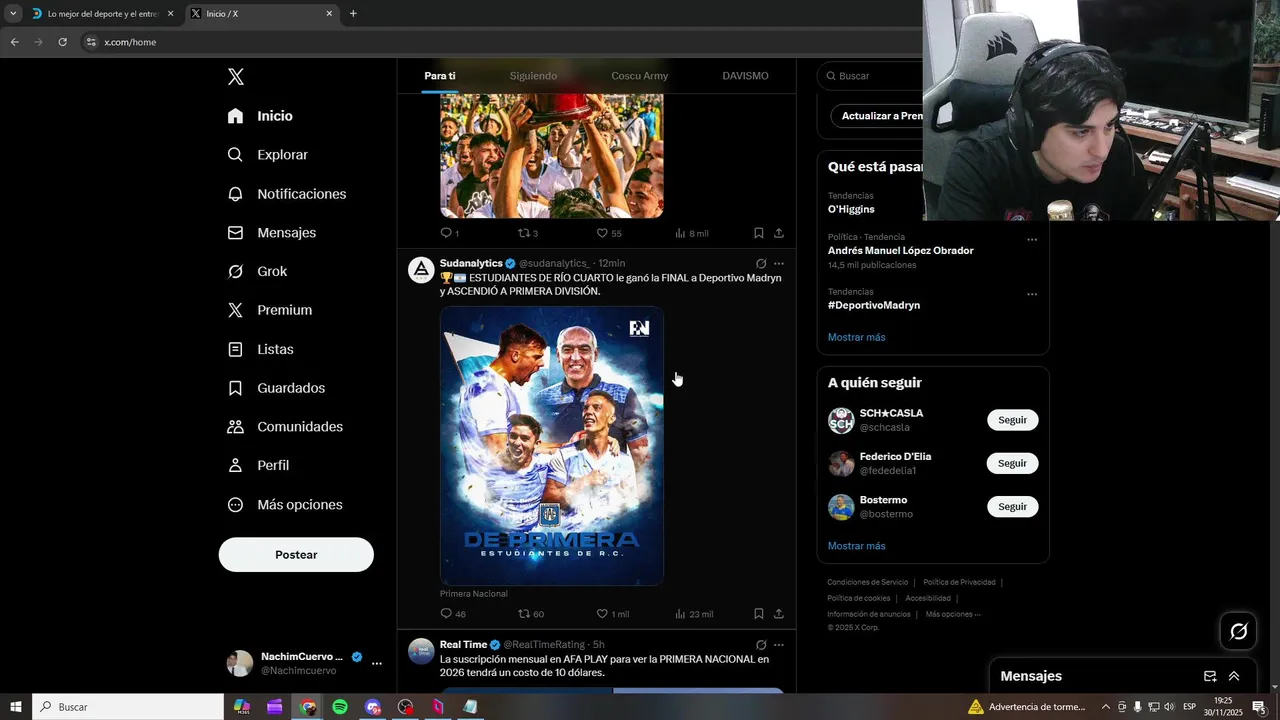The width and height of the screenshot is (1280, 720).
Task: Open the #DeportivoMadryn trend
Action: tap(874, 305)
